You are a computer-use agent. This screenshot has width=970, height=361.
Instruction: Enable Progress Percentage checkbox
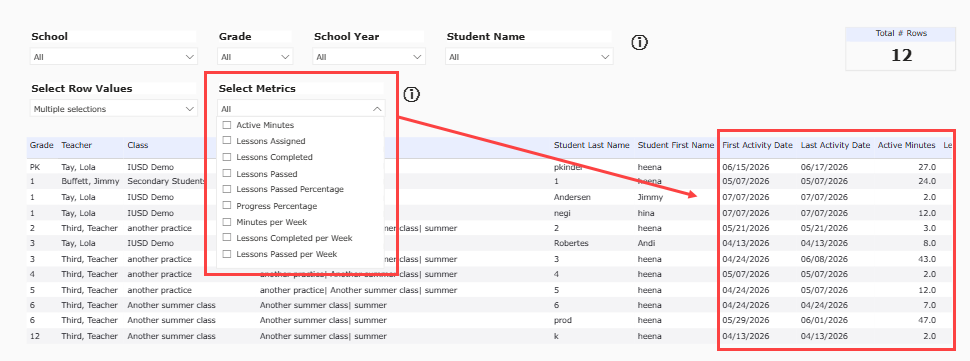pyautogui.click(x=226, y=206)
